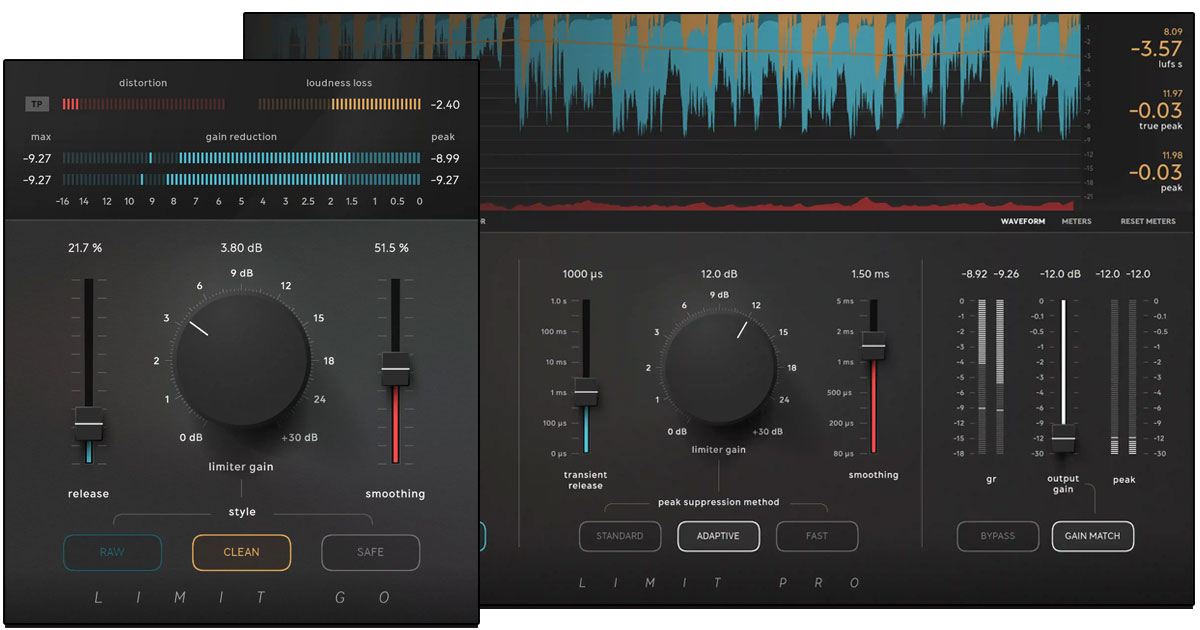Click the output gain slider handle
The height and width of the screenshot is (630, 1200).
click(x=1063, y=438)
